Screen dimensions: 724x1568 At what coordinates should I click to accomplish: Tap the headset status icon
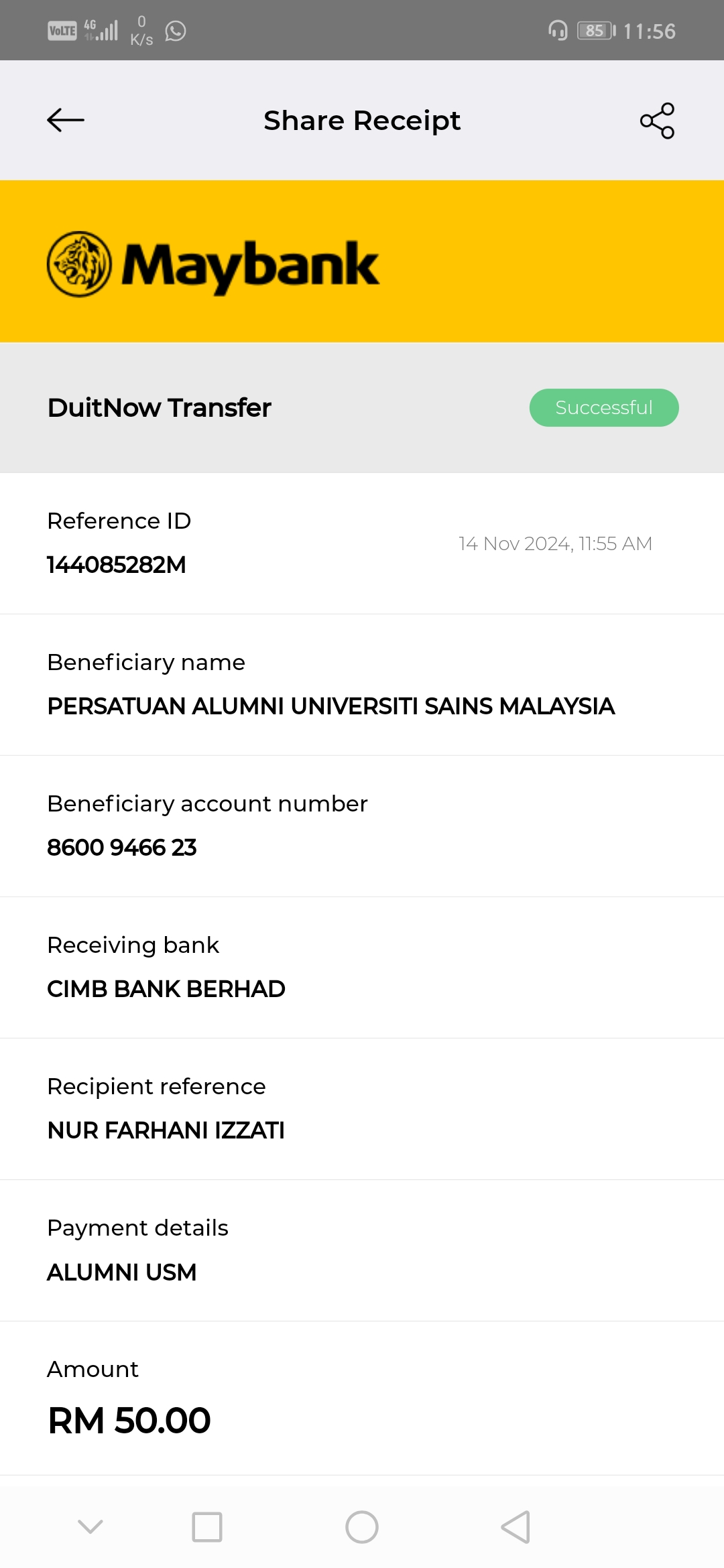(x=558, y=31)
